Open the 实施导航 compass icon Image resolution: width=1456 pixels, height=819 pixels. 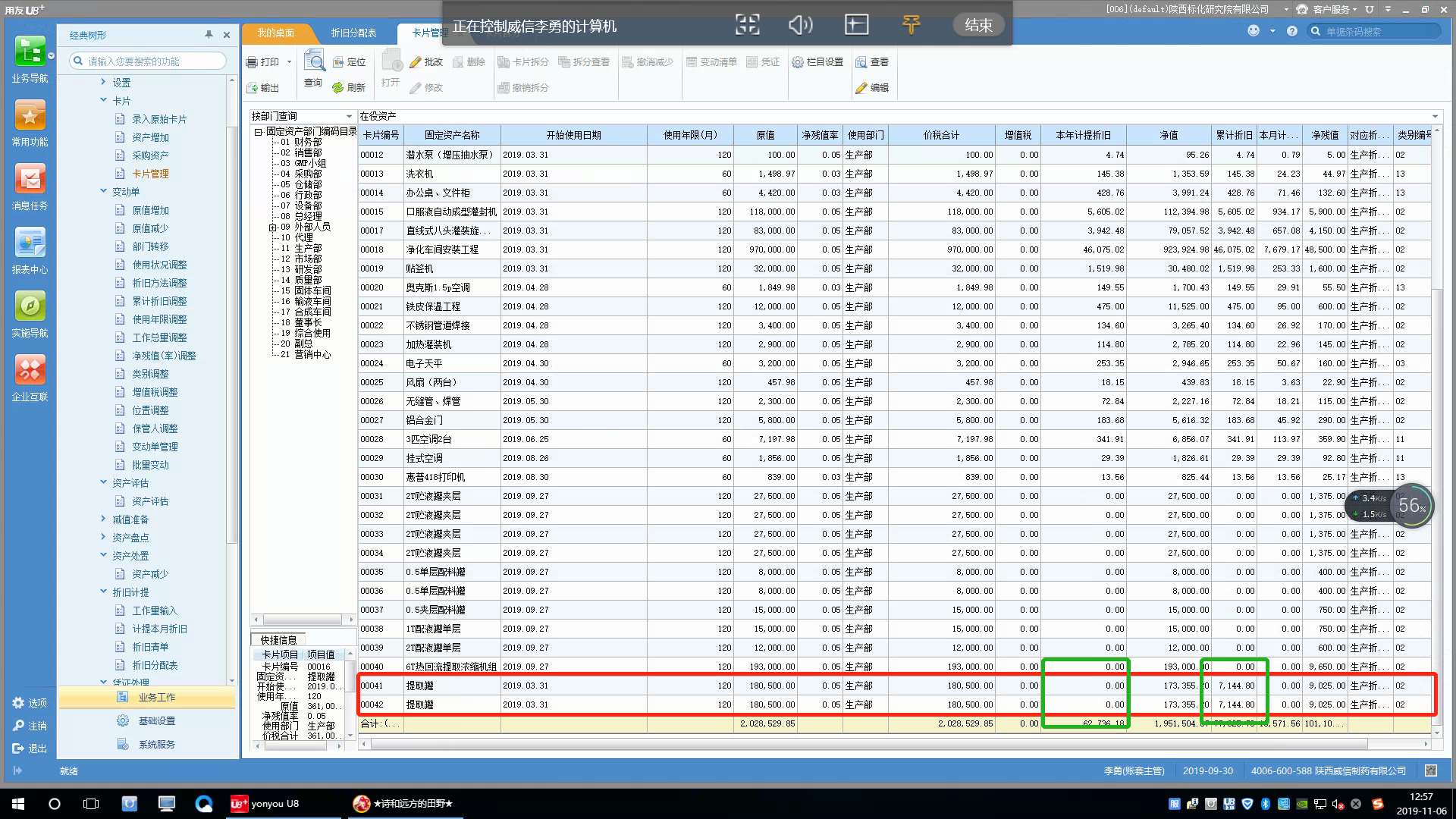pos(30,307)
